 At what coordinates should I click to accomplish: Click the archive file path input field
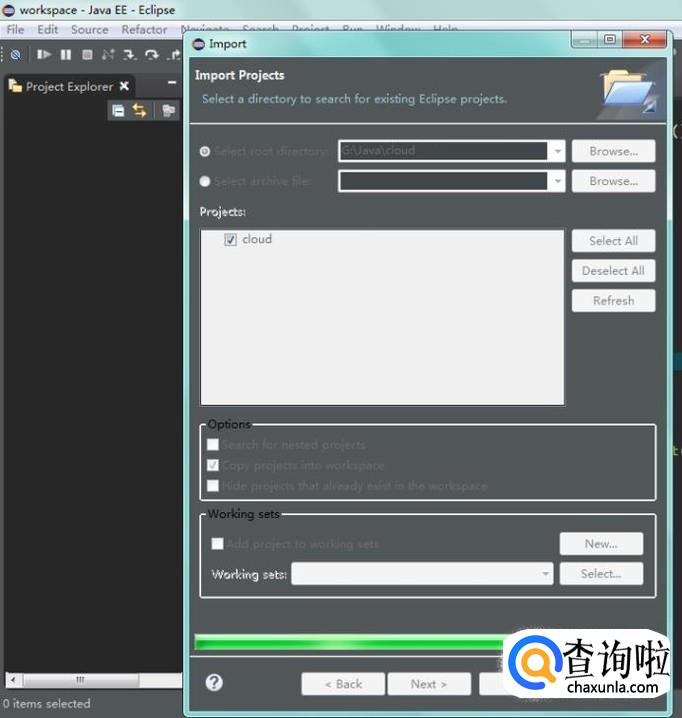point(443,181)
